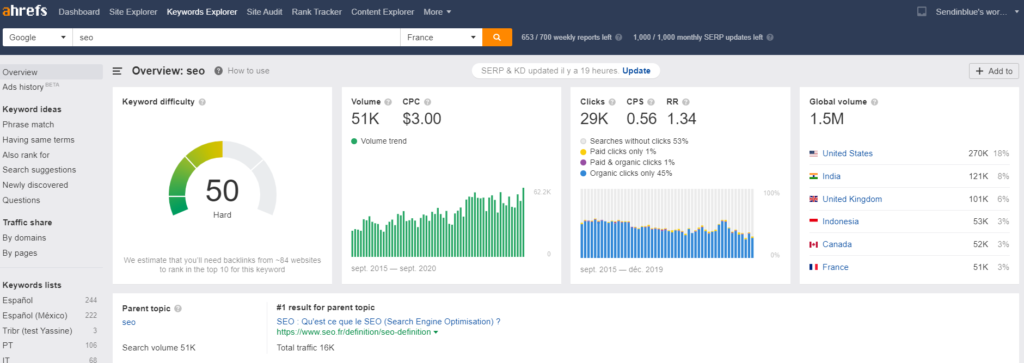
Task: Click the yellow Paid clicks only legend dot
Action: point(583,151)
